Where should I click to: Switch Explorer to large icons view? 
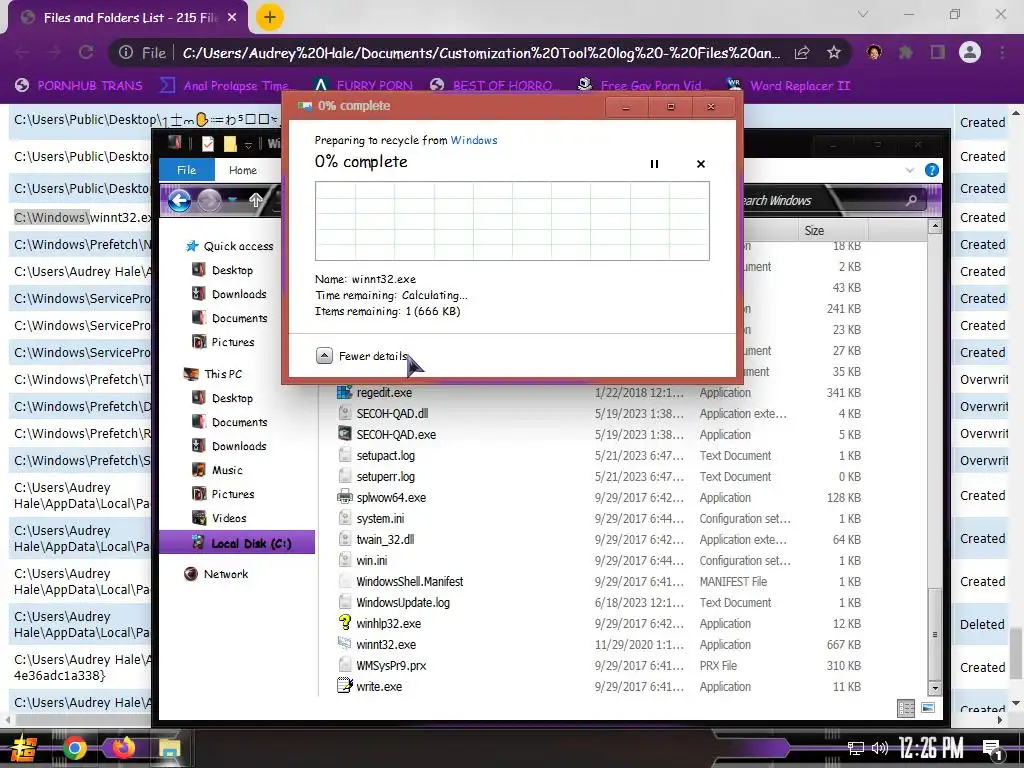coord(927,709)
